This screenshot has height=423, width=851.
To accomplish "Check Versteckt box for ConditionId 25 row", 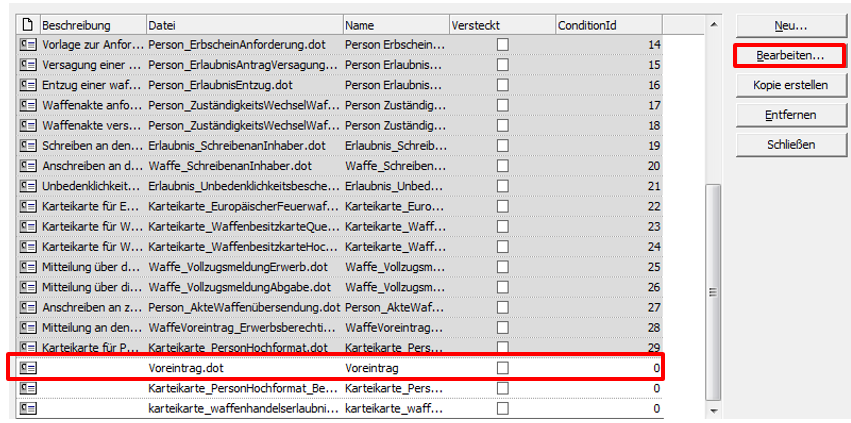I will [502, 267].
